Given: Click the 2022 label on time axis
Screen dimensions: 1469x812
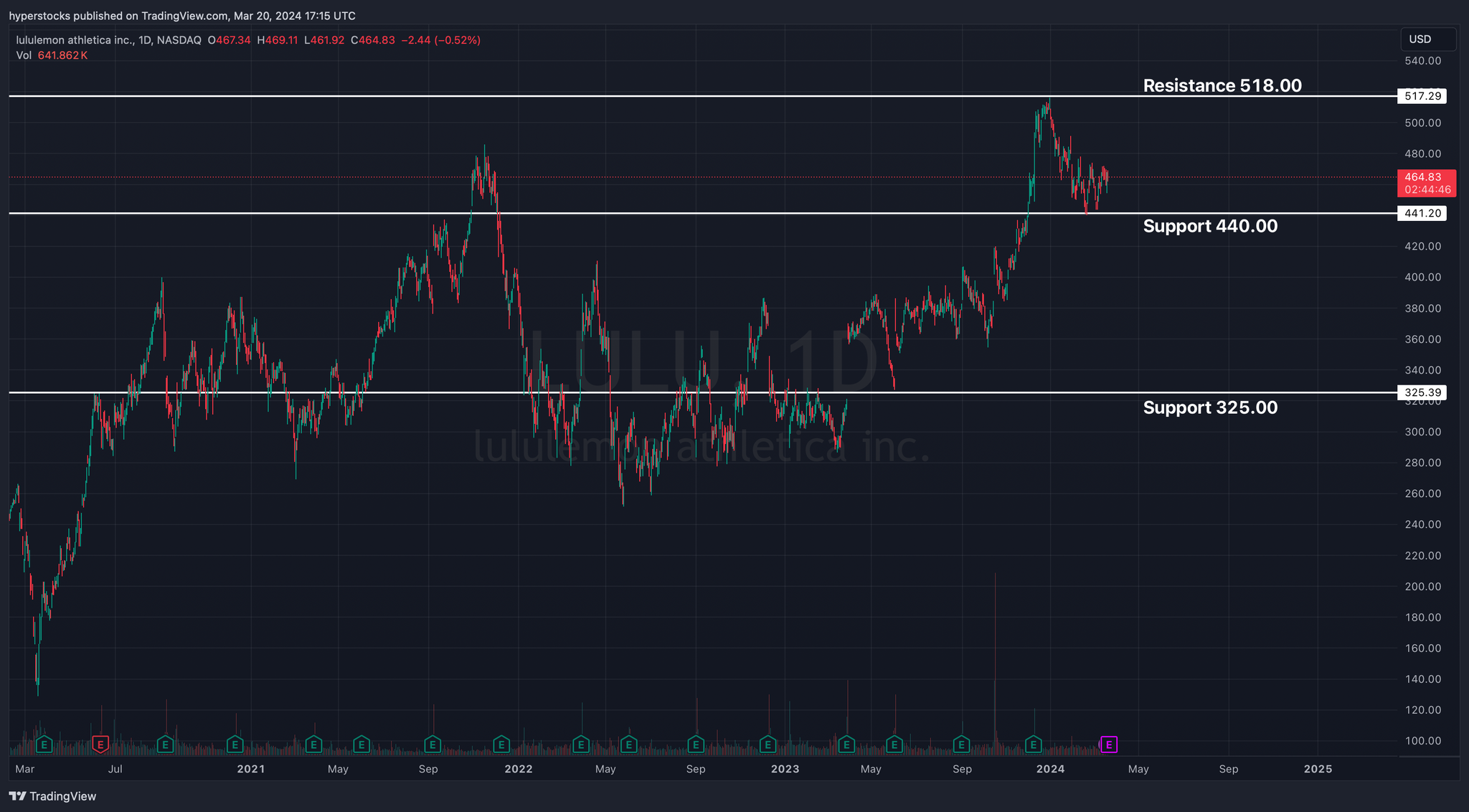Looking at the screenshot, I should point(518,769).
